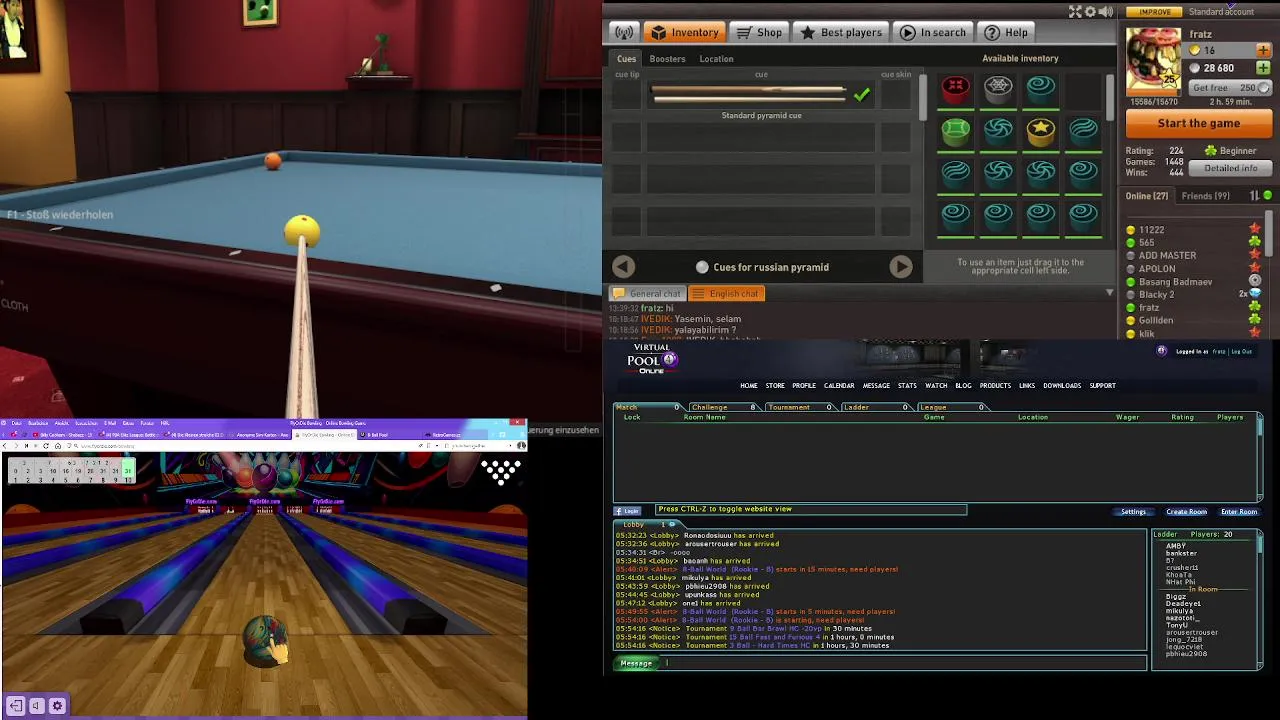Reload the page in the bowling browser
Viewport: 1280px width, 720px height.
coord(44,446)
